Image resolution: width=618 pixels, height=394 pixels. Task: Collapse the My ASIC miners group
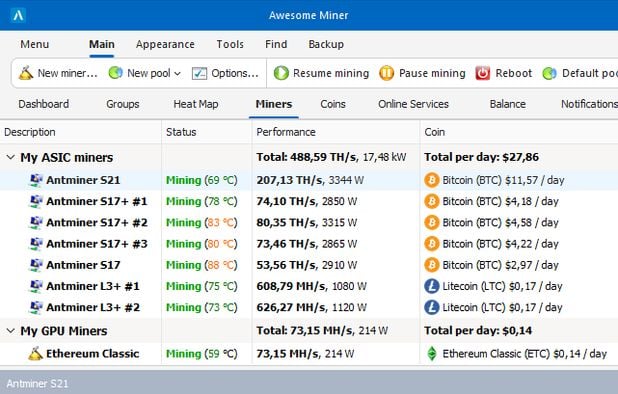11,157
